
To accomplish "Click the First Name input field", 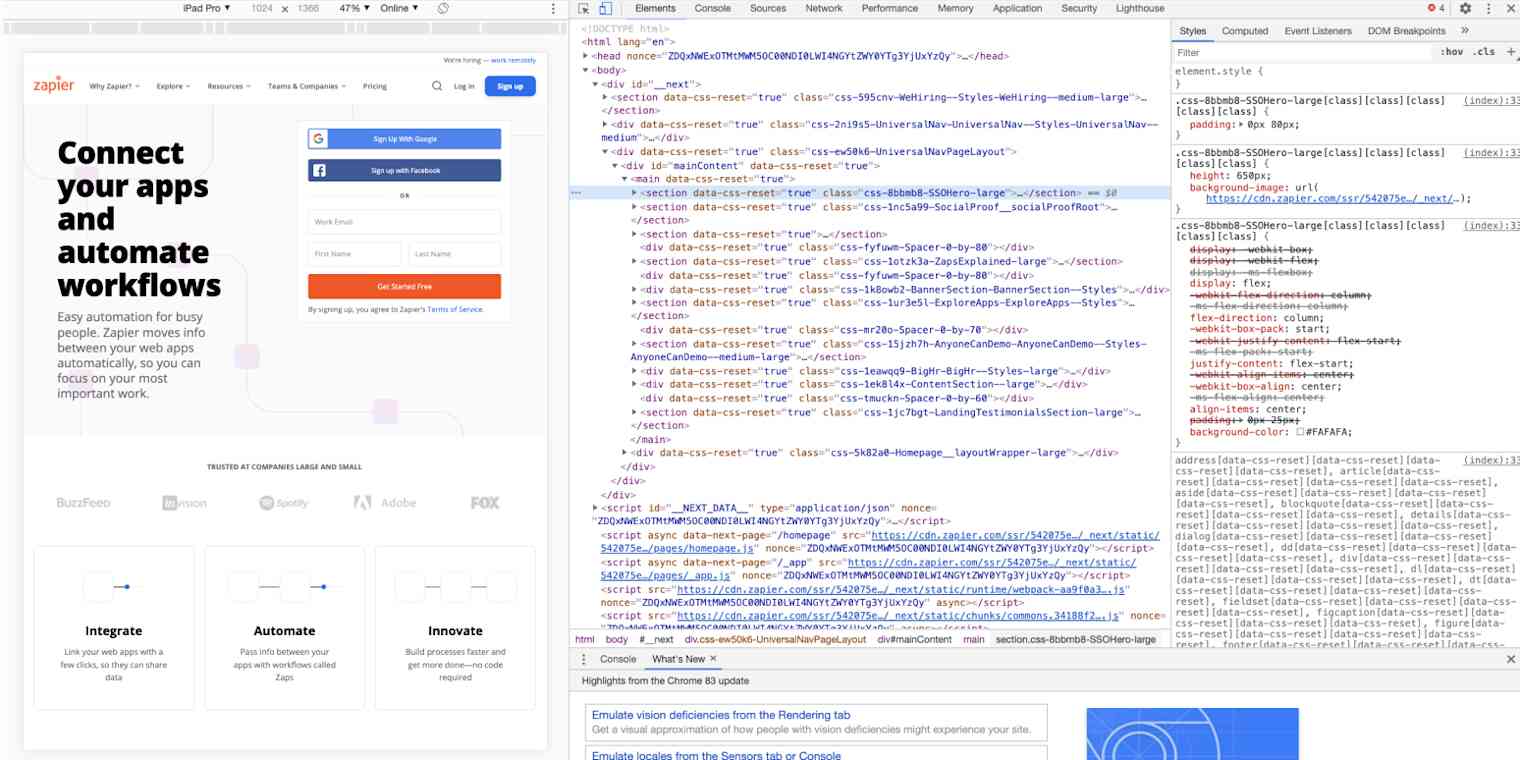I will (355, 254).
